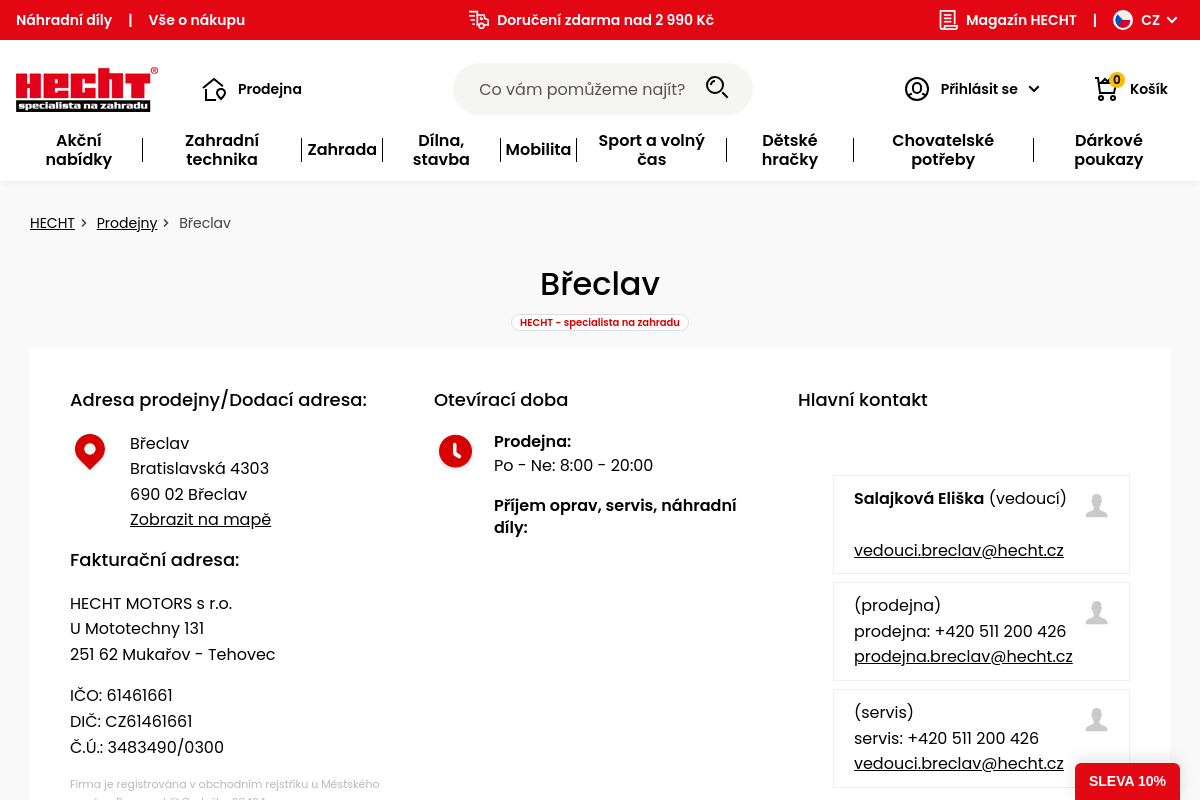Open Sport a volný čas menu

click(652, 150)
